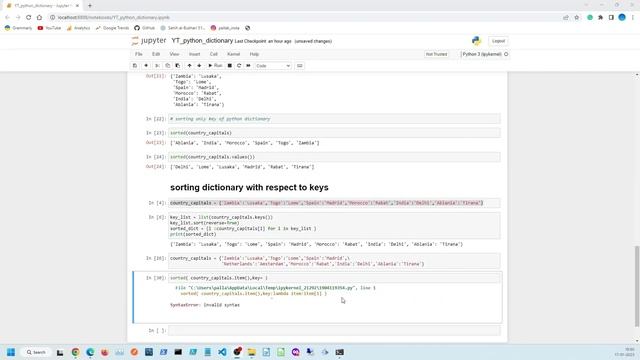
Task: Restart the kernel with the circular arrow
Action: (x=239, y=66)
